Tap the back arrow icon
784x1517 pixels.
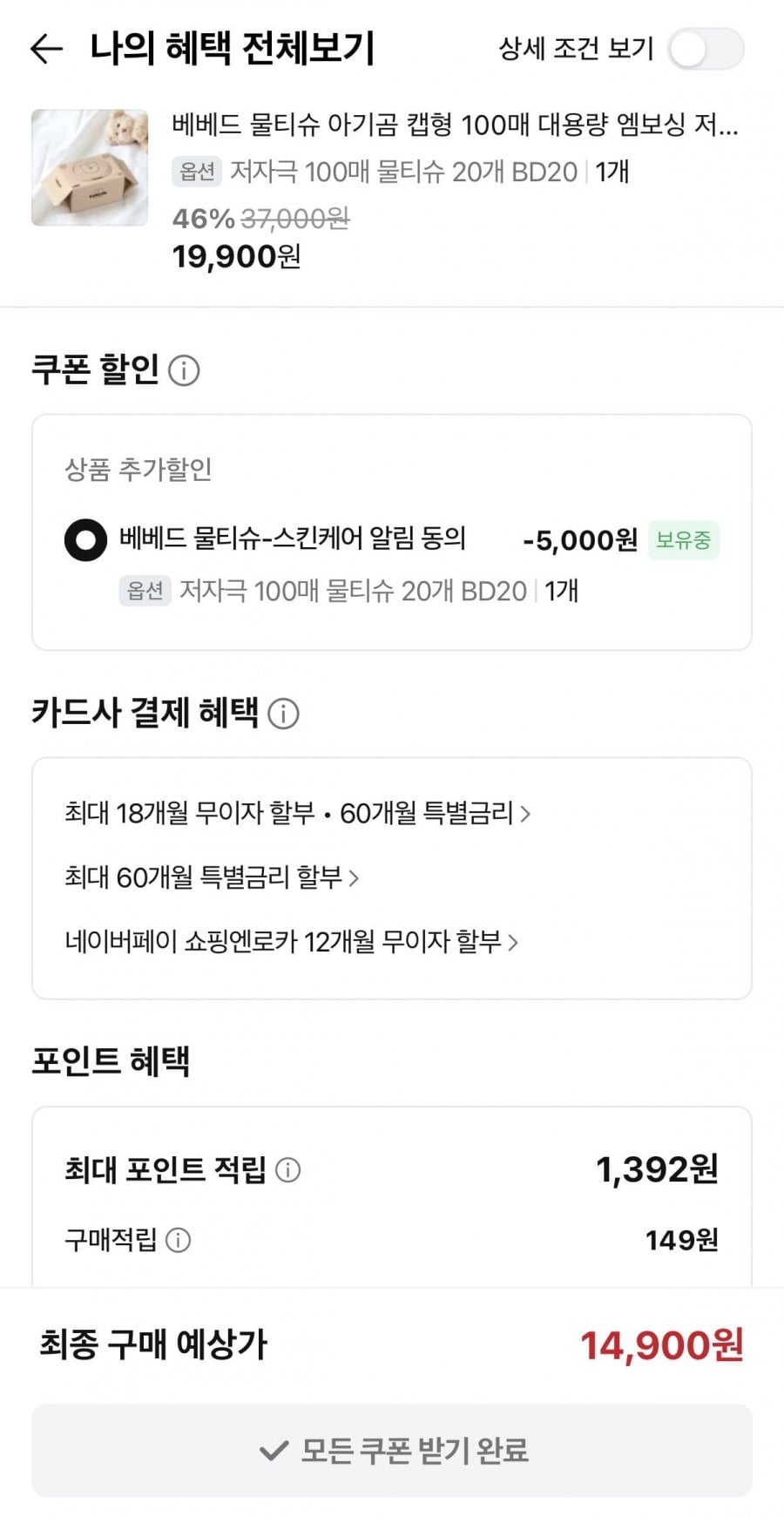(46, 49)
